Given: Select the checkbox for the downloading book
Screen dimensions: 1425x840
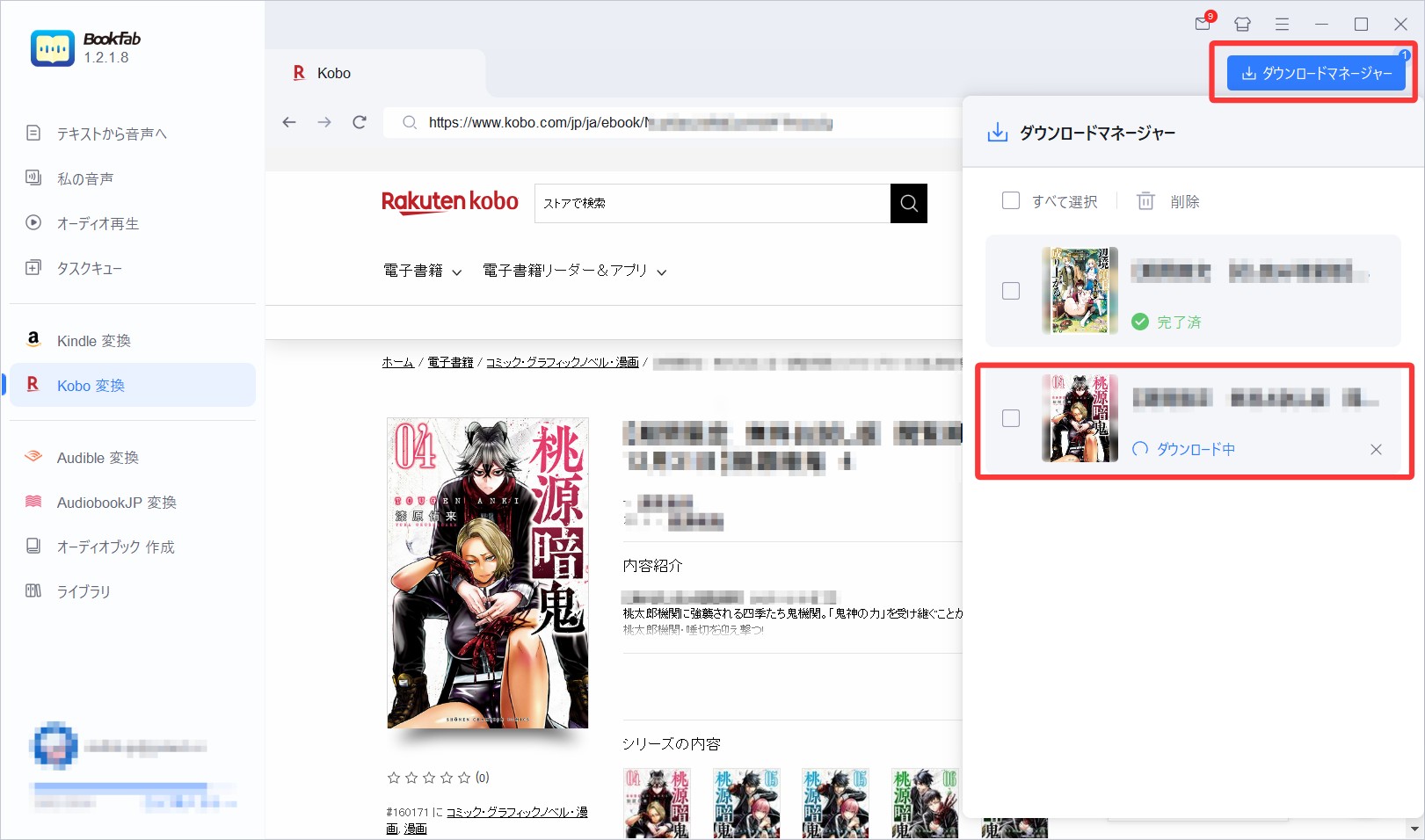Looking at the screenshot, I should (1011, 418).
